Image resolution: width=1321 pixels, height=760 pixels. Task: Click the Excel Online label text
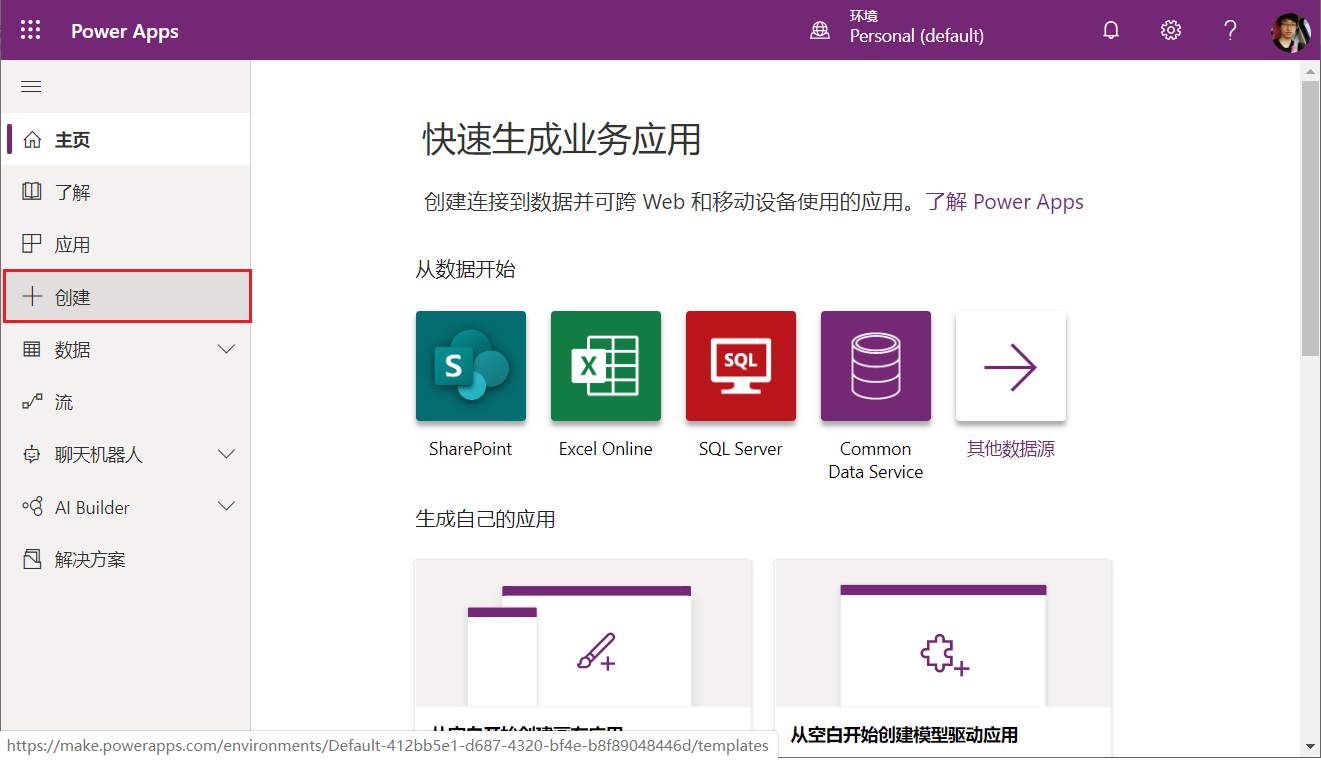[606, 449]
